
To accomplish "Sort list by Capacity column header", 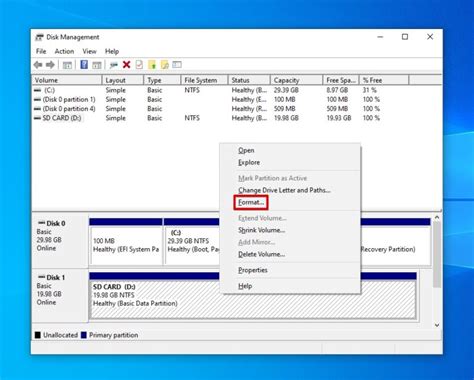I will click(296, 80).
